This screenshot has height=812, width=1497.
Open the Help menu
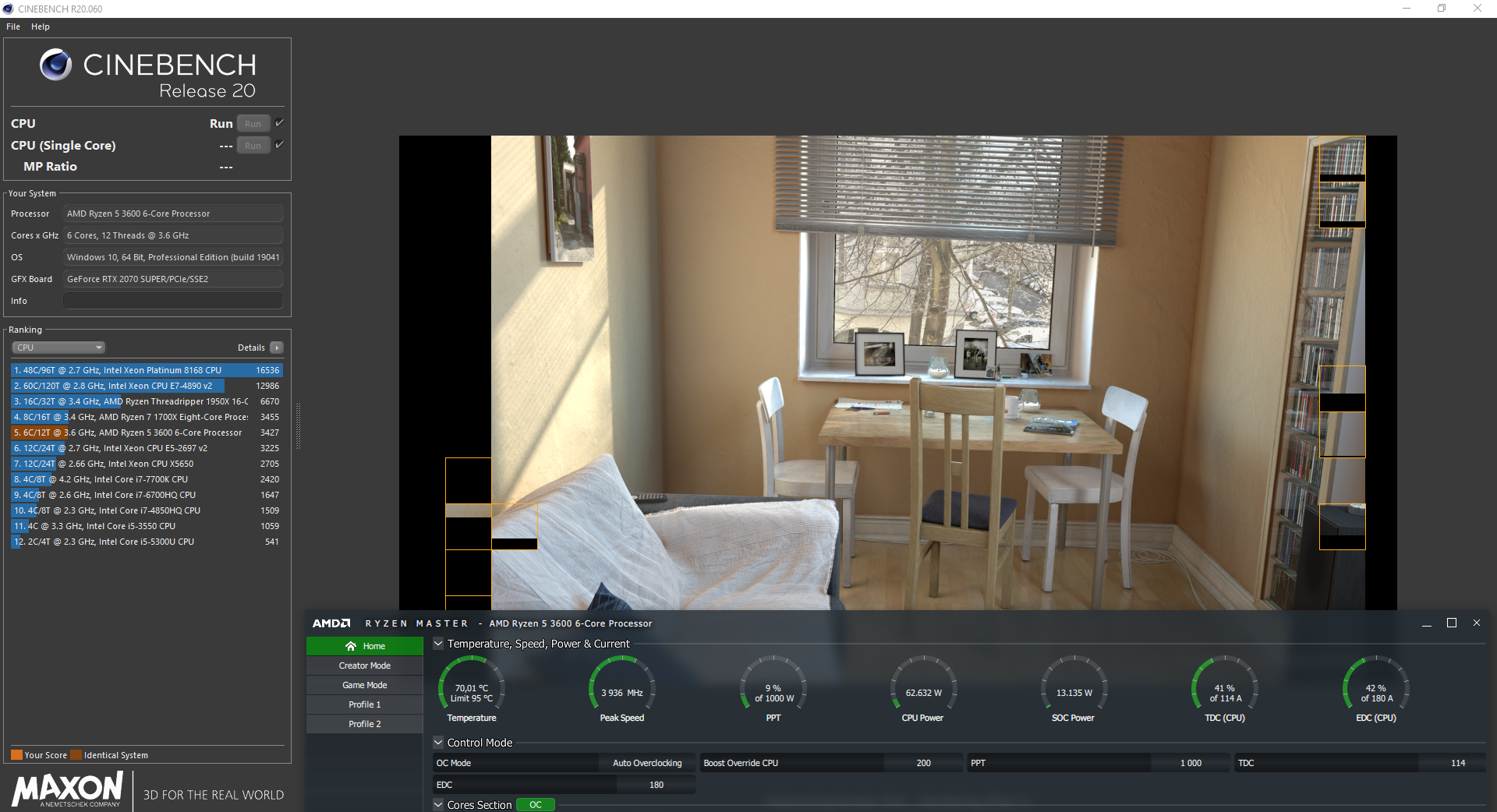(x=41, y=26)
